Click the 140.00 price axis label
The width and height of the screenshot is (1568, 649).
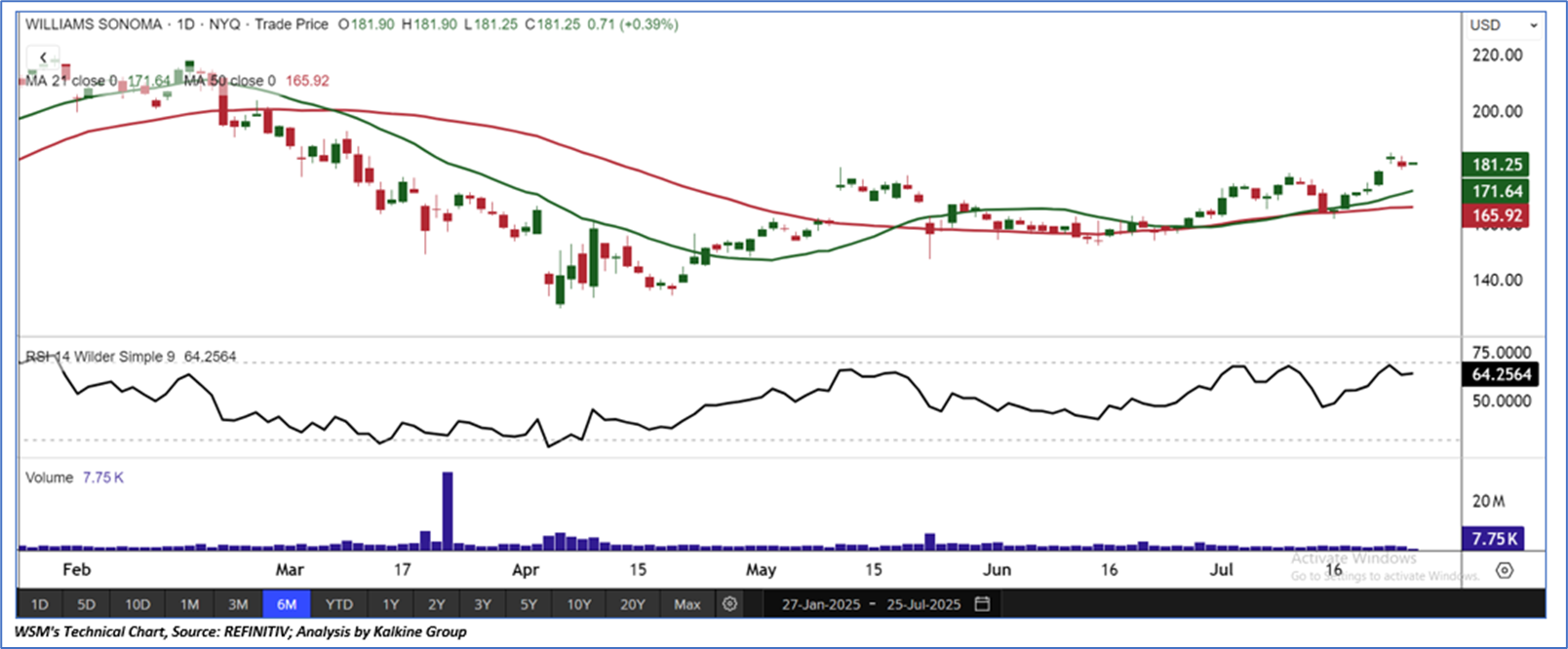click(1498, 281)
